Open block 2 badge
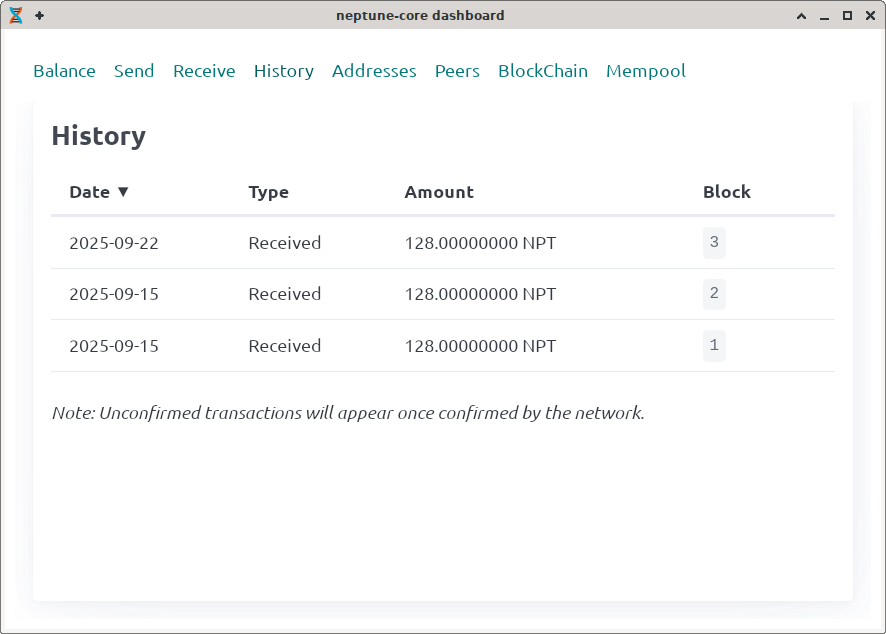Screen dimensions: 886x634 tap(714, 294)
